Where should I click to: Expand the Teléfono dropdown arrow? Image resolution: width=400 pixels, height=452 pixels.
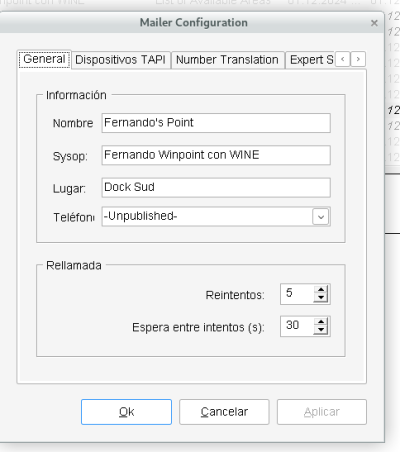pos(321,217)
